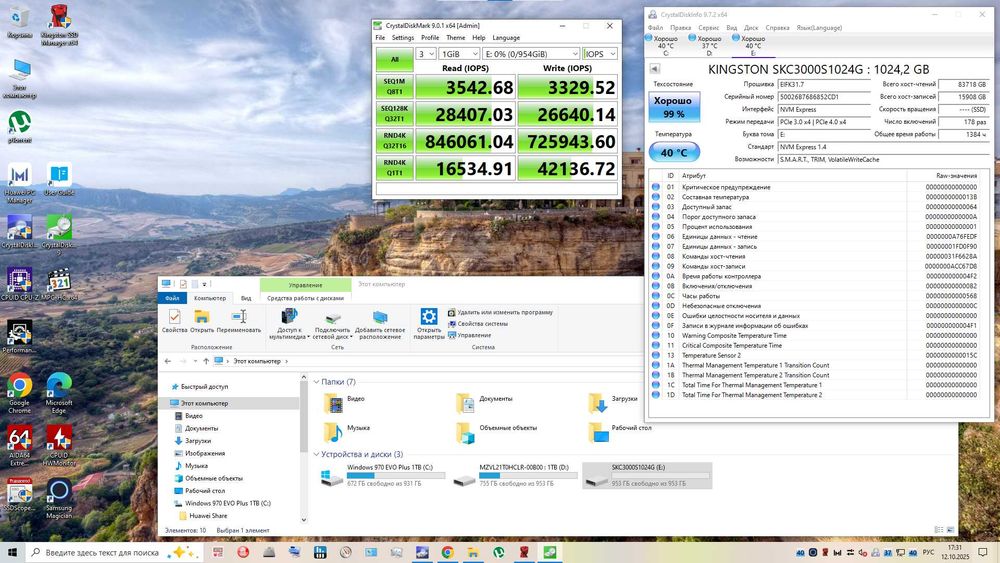Image resolution: width=1000 pixels, height=563 pixels.
Task: Switch to Вид tab in Explorer ribbon
Action: pos(246,298)
